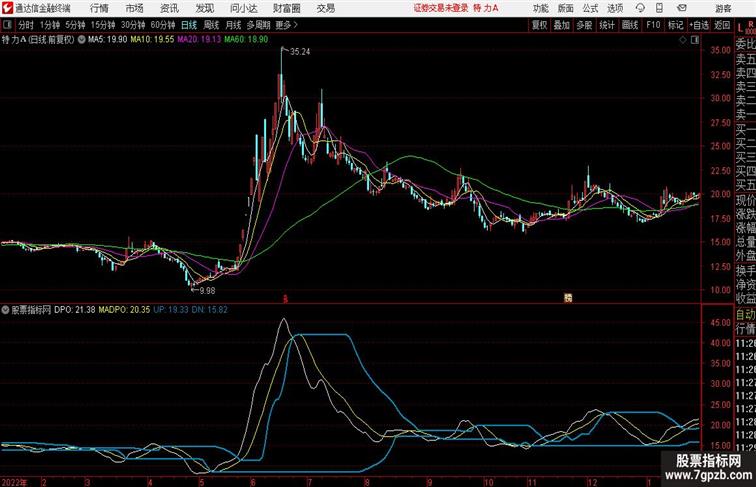Viewport: 756px width, 487px height.
Task: Open the 行情 menu
Action: click(99, 8)
